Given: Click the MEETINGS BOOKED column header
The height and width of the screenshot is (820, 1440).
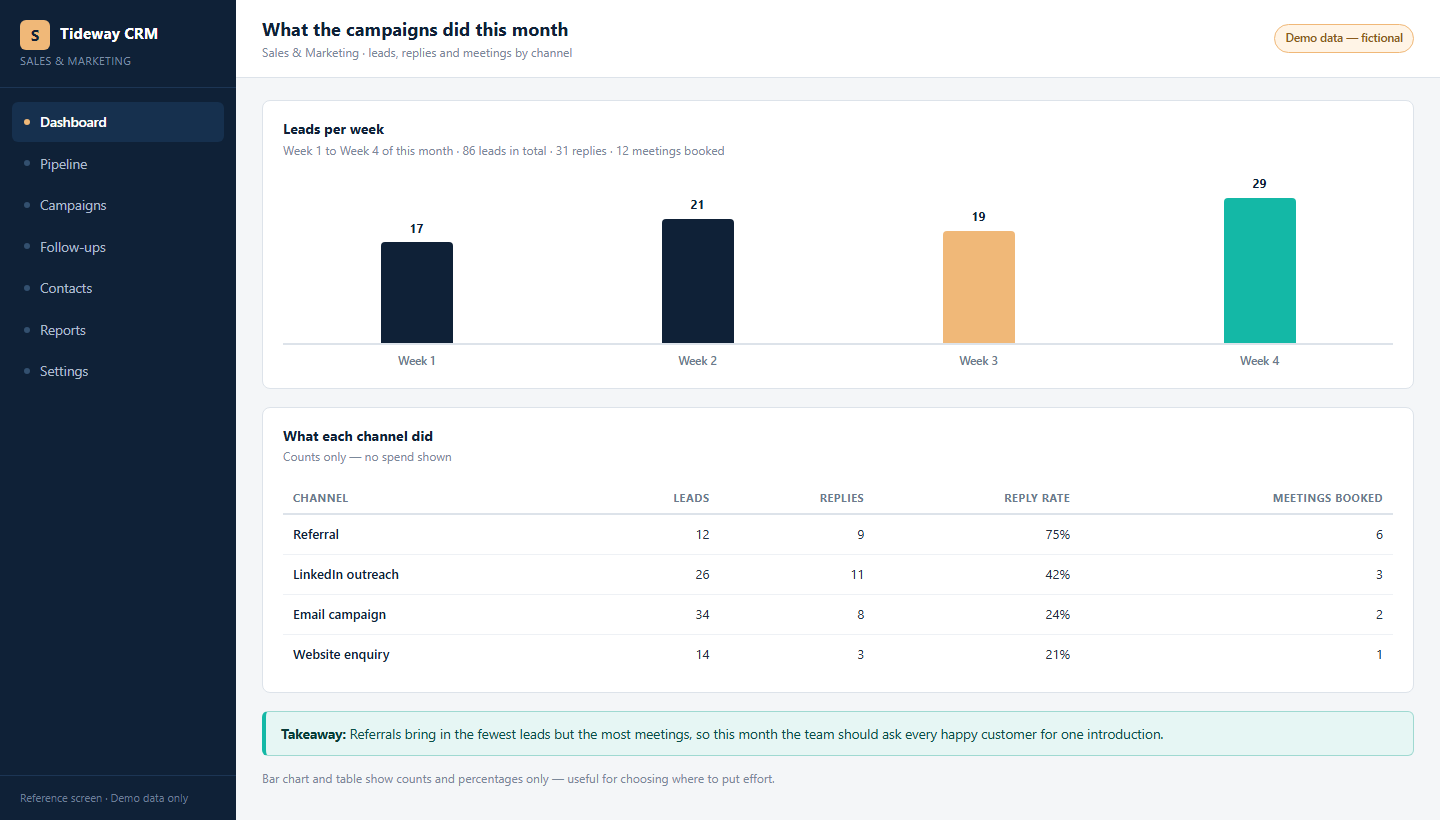Looking at the screenshot, I should (1328, 498).
